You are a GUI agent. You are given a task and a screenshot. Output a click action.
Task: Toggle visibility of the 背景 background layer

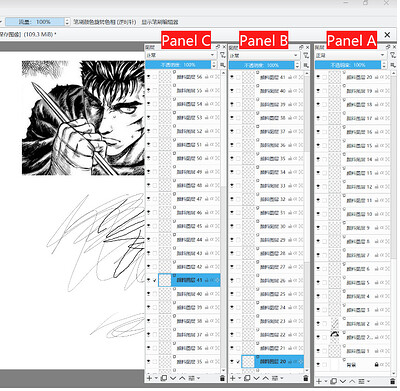tap(318, 364)
